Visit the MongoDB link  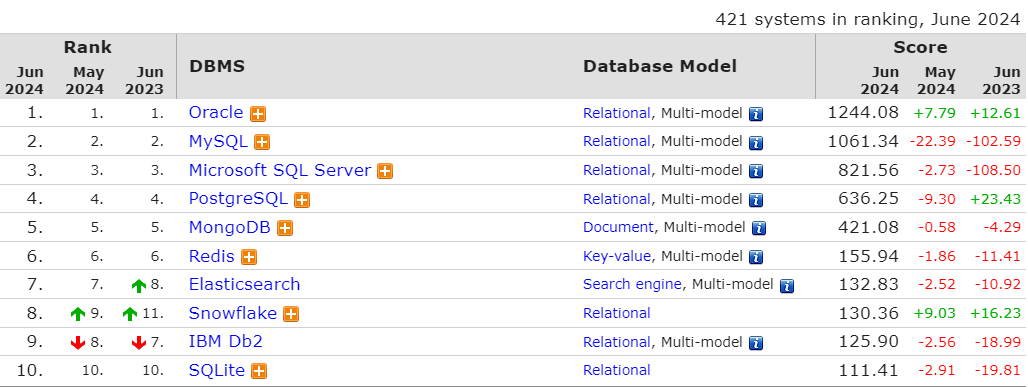229,227
